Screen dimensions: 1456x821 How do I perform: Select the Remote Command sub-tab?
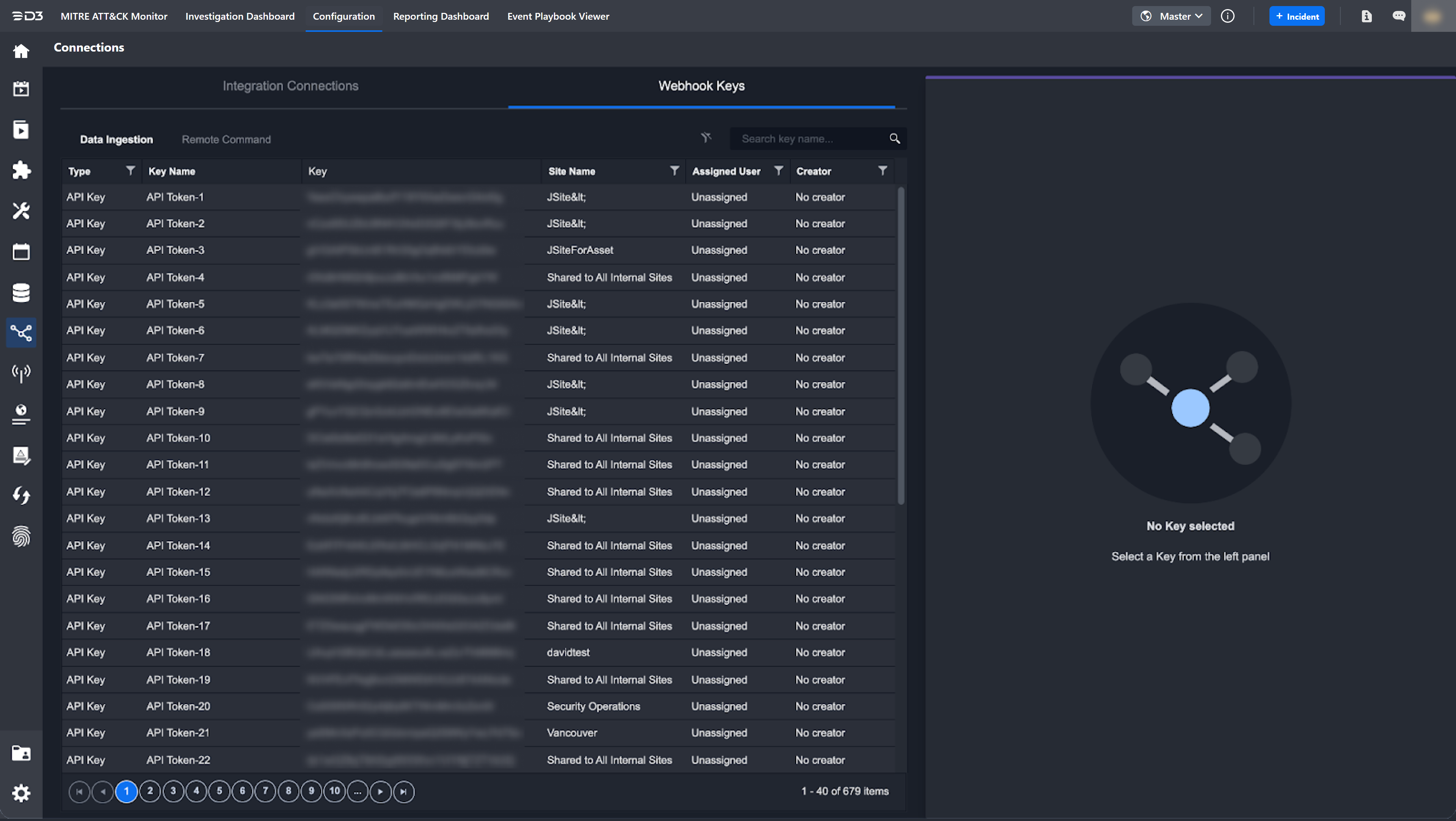coord(226,139)
